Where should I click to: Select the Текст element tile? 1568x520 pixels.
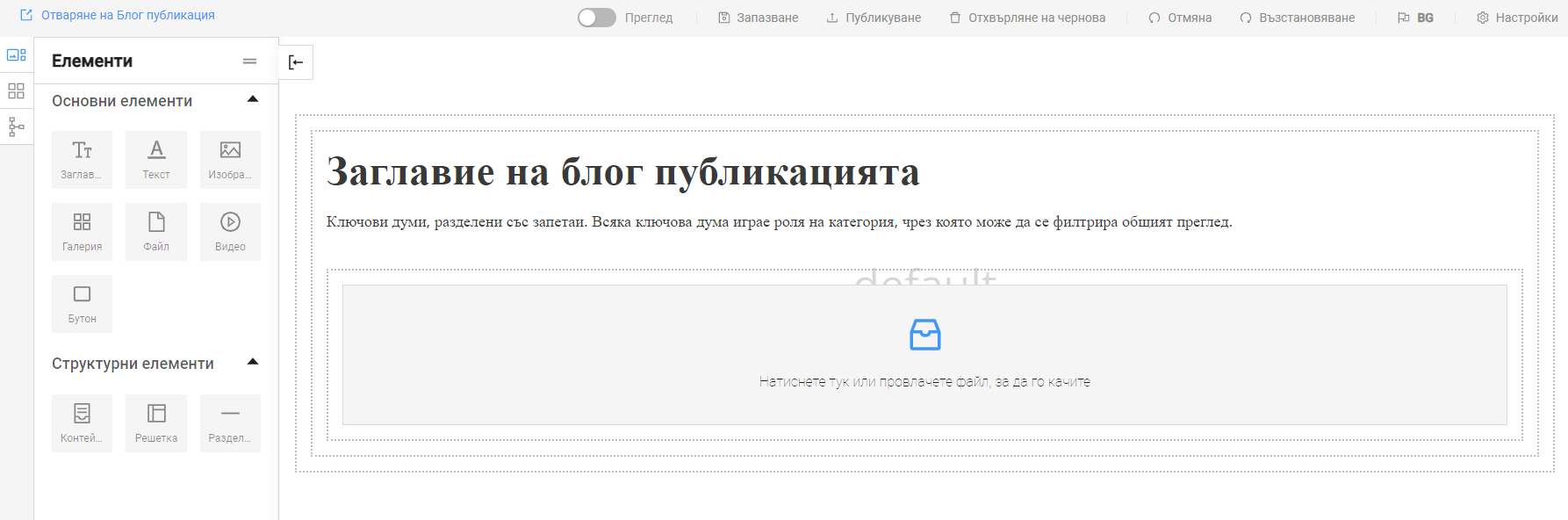[x=156, y=159]
